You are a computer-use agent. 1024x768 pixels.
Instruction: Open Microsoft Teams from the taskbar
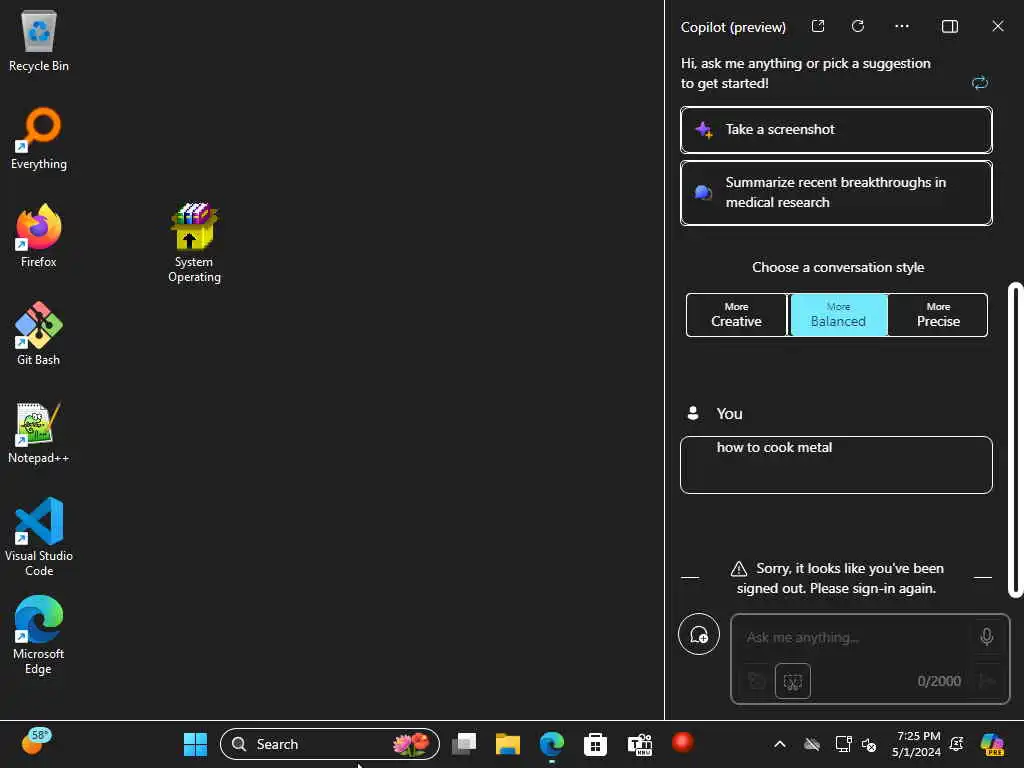pos(639,744)
